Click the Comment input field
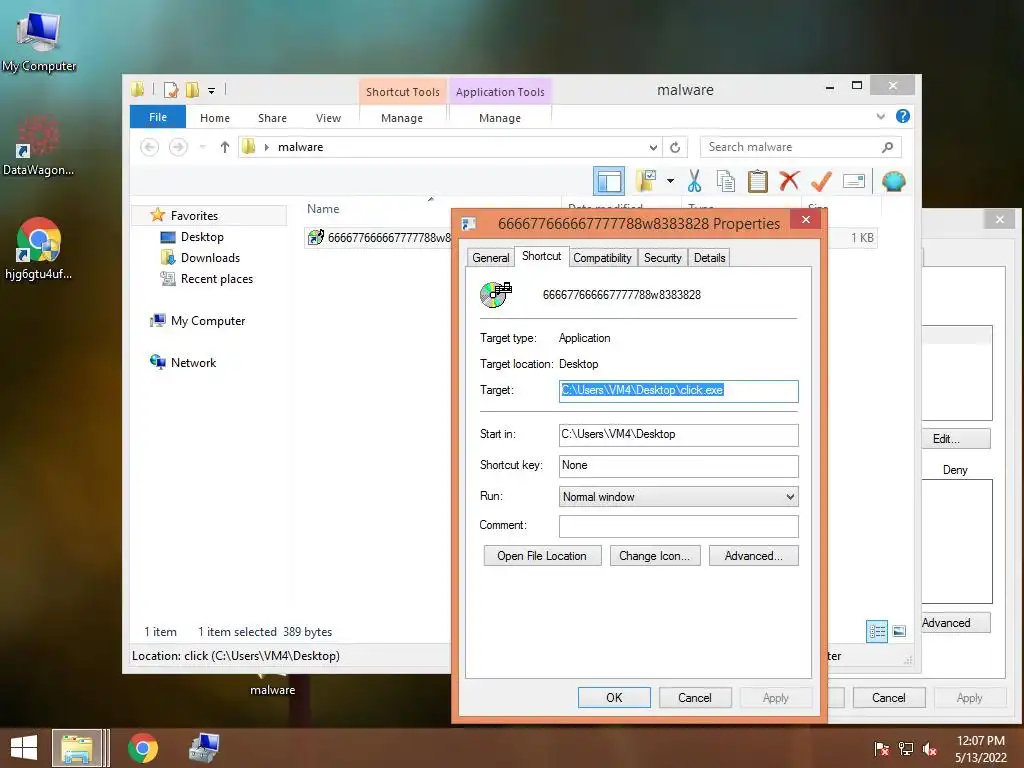The image size is (1024, 768). coord(679,526)
